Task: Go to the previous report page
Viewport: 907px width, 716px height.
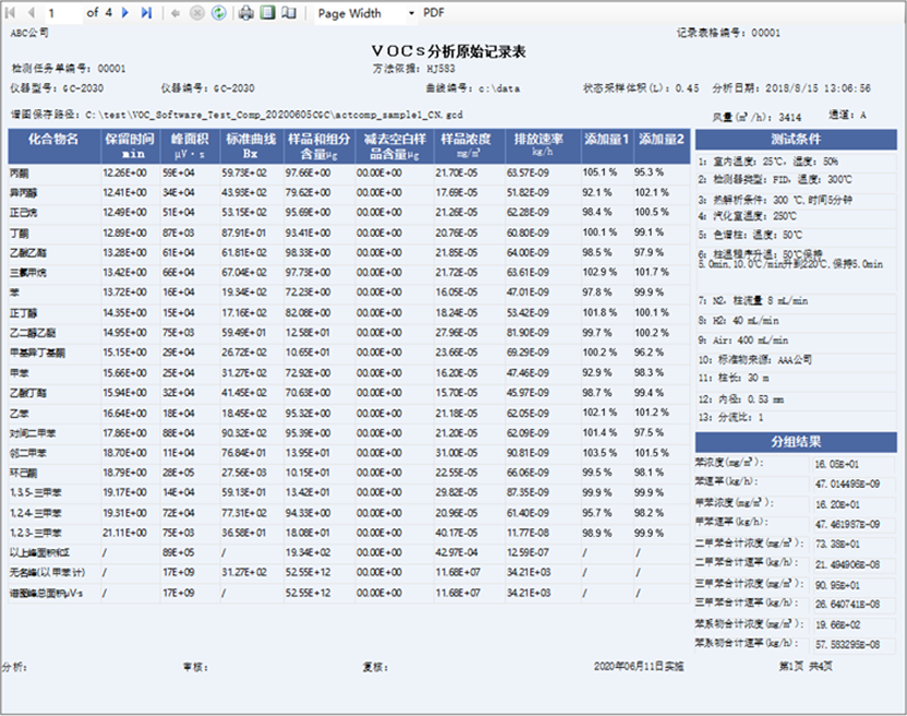Action: click(29, 13)
